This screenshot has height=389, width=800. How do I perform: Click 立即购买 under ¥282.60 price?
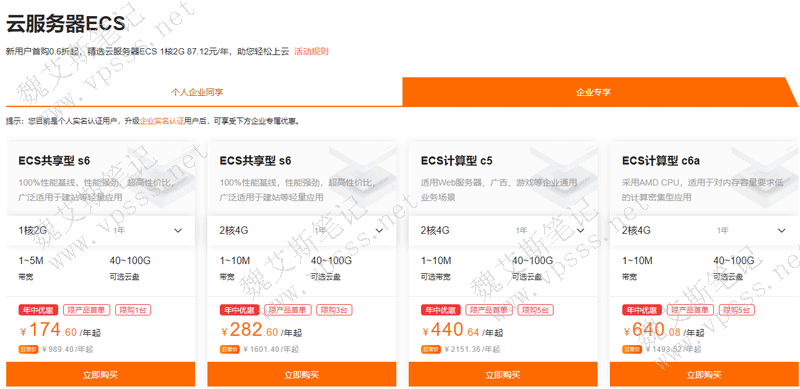tap(302, 374)
